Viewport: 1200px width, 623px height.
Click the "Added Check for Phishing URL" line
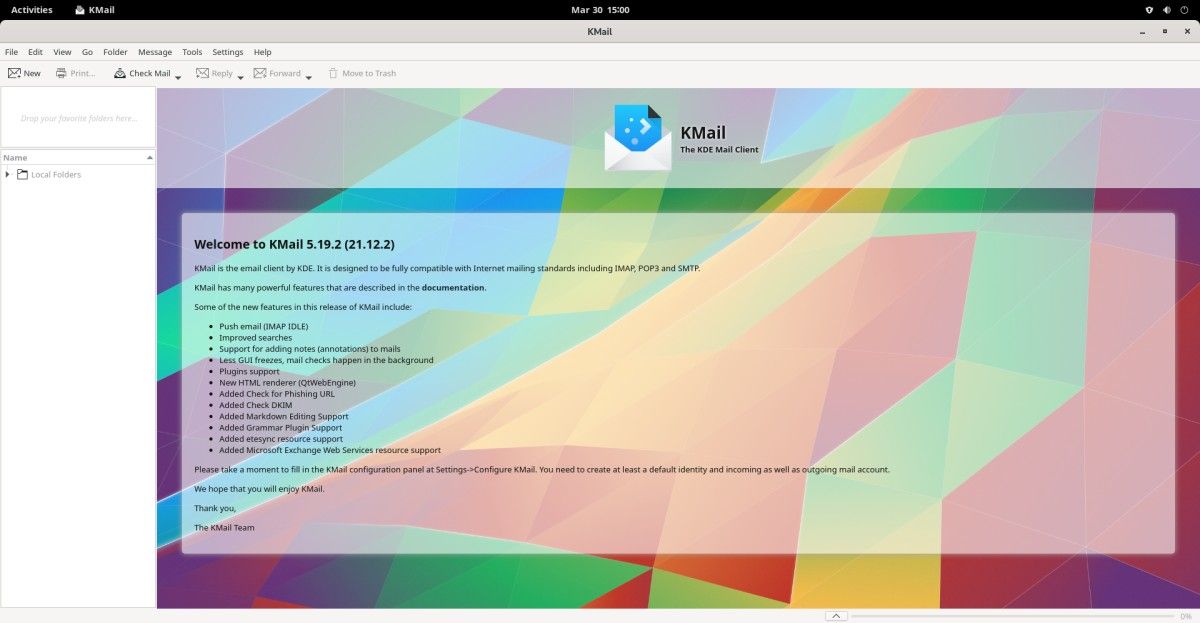276,394
